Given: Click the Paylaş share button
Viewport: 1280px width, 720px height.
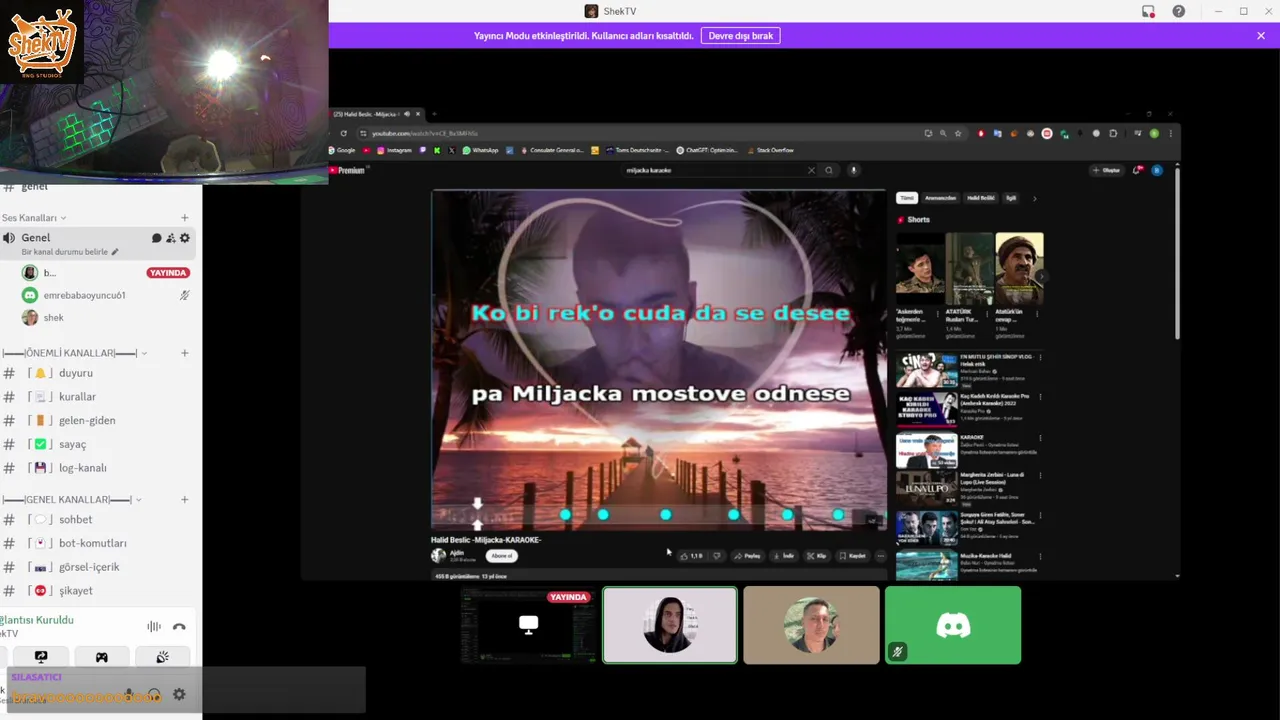Looking at the screenshot, I should [747, 556].
